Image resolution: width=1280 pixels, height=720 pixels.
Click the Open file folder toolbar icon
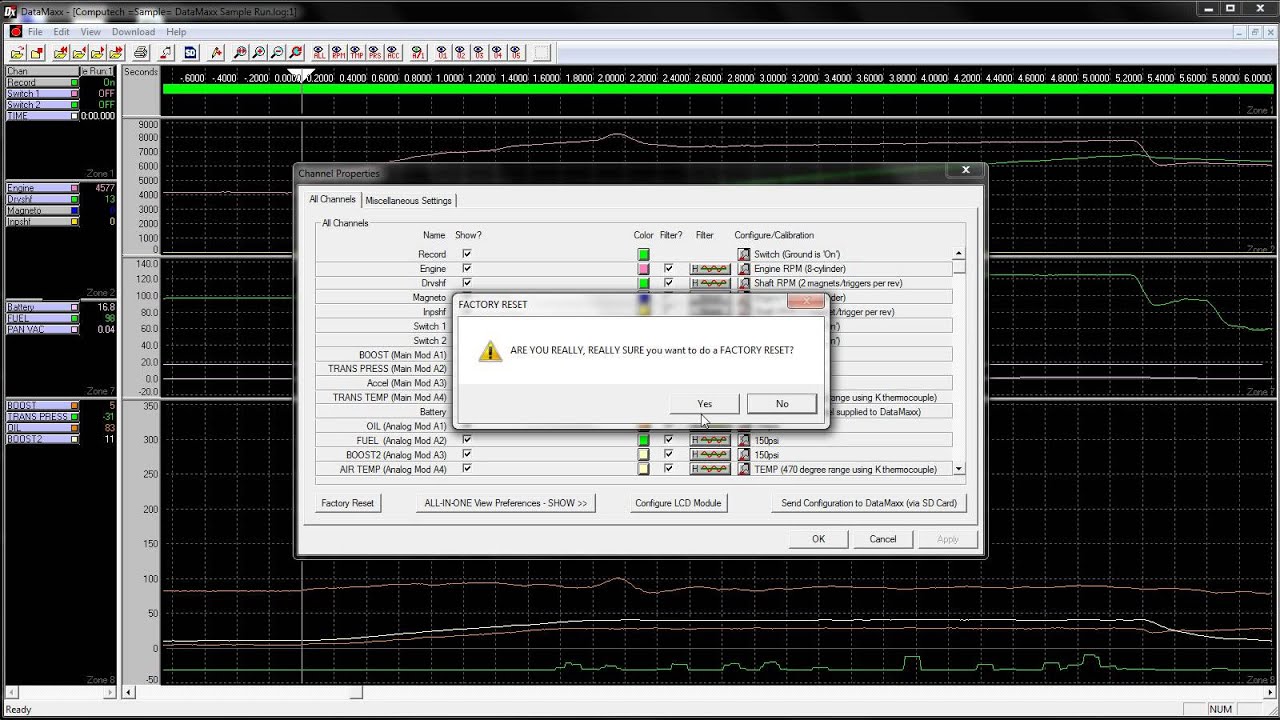(x=17, y=52)
